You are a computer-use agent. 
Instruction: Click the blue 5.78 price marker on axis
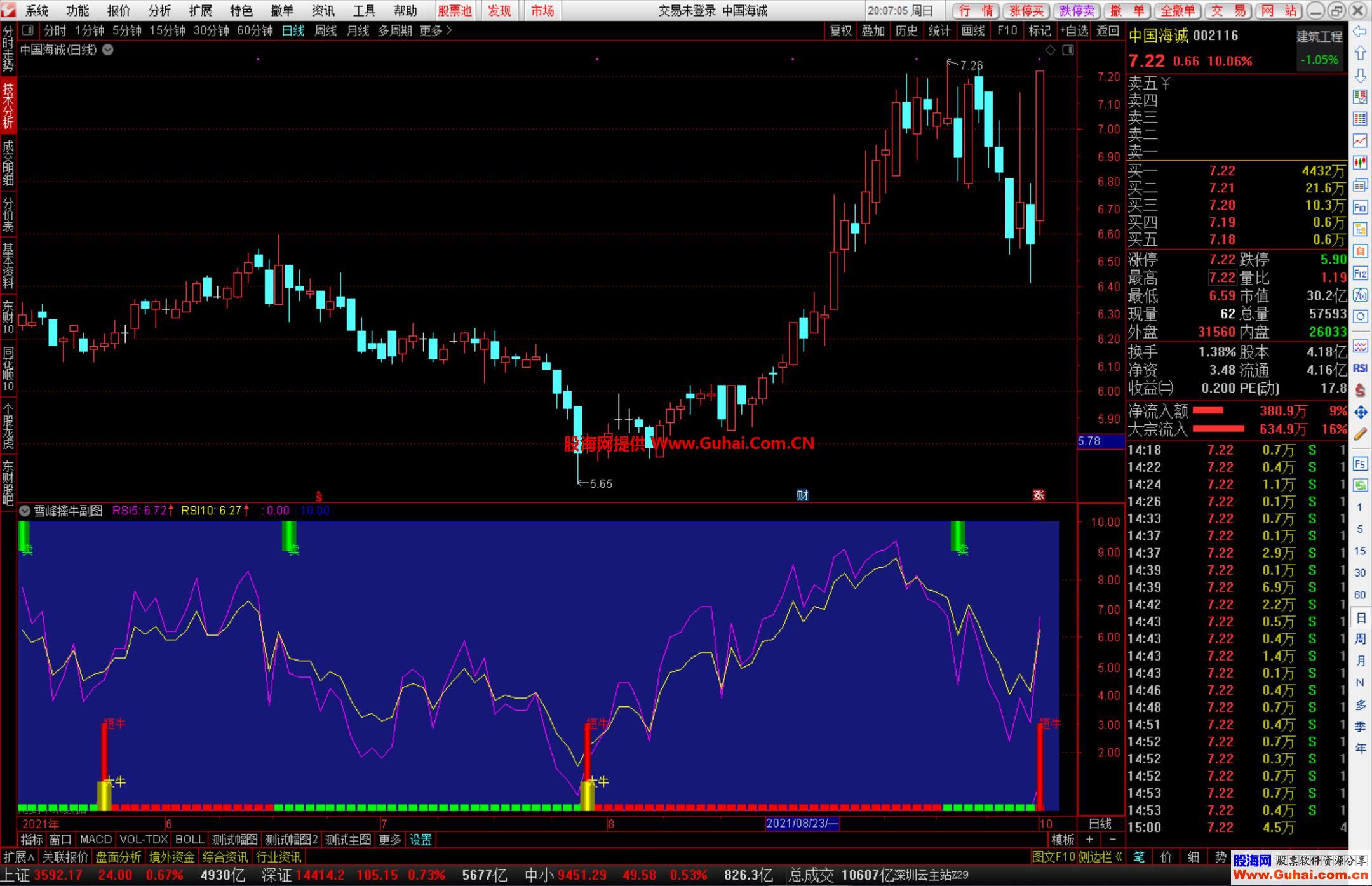point(1101,441)
